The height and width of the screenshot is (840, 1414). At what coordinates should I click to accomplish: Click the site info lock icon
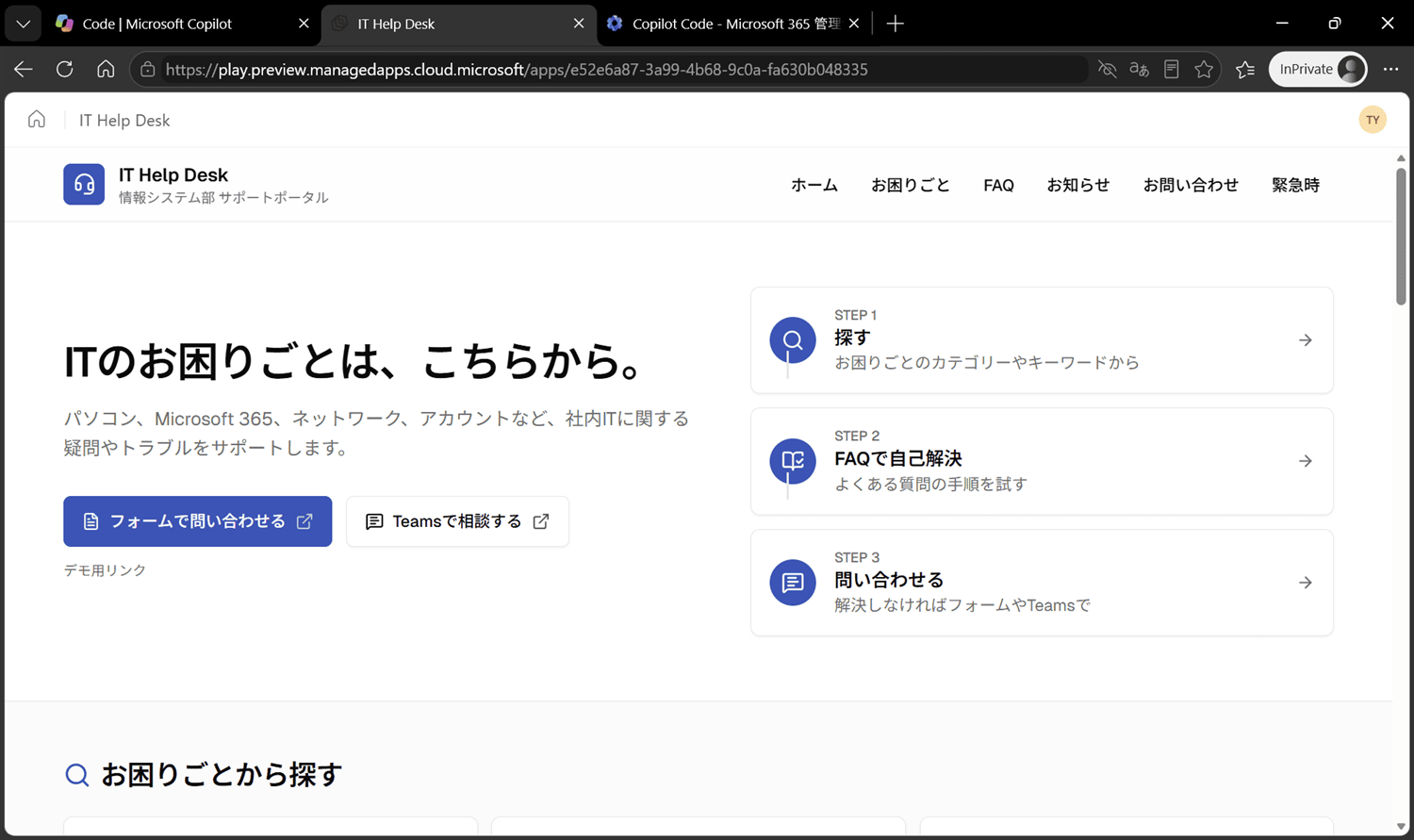148,70
